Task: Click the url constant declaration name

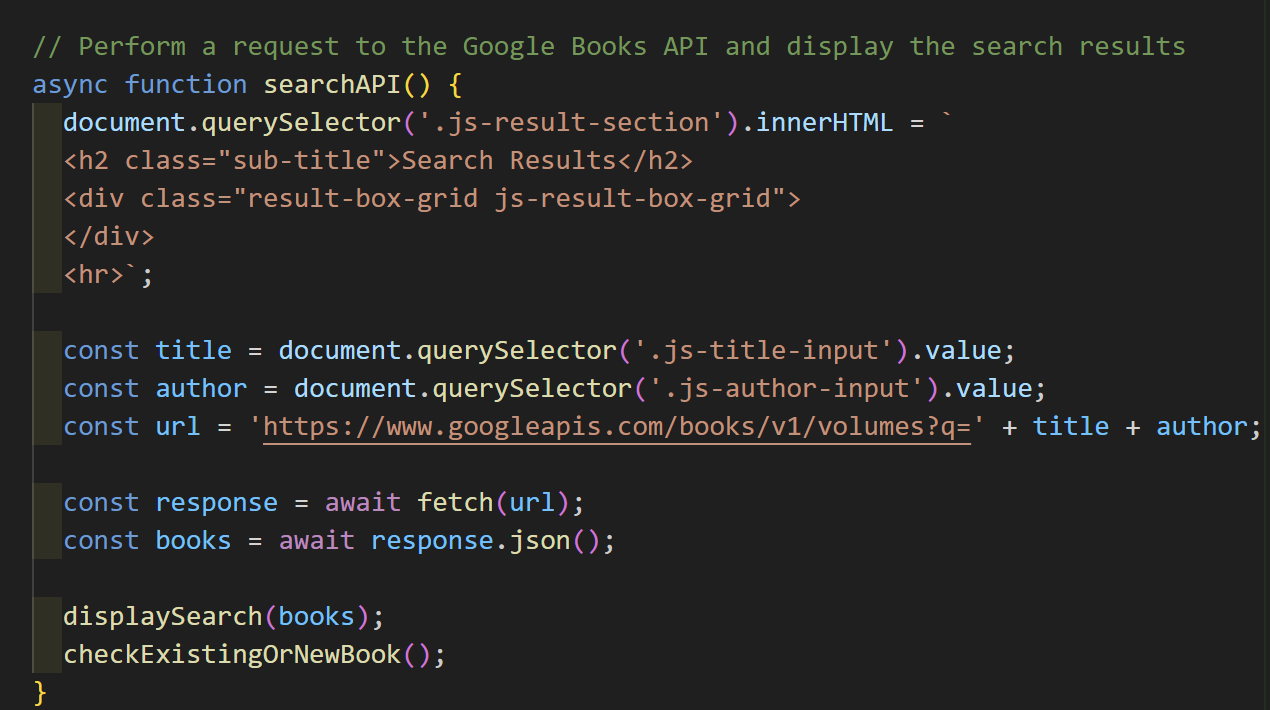Action: point(178,427)
